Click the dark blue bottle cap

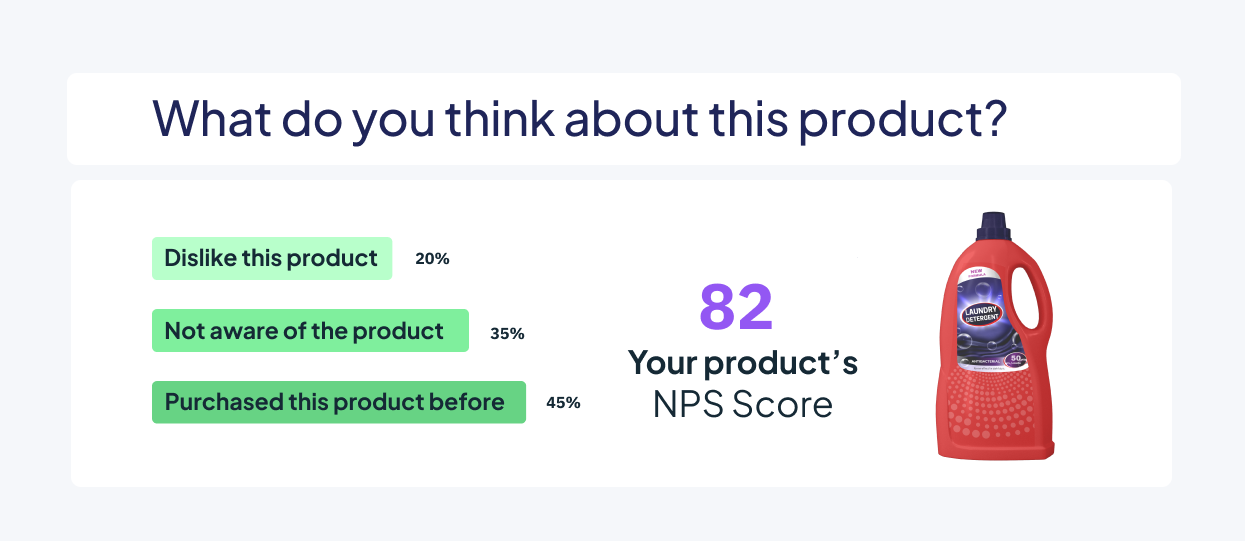click(x=995, y=228)
